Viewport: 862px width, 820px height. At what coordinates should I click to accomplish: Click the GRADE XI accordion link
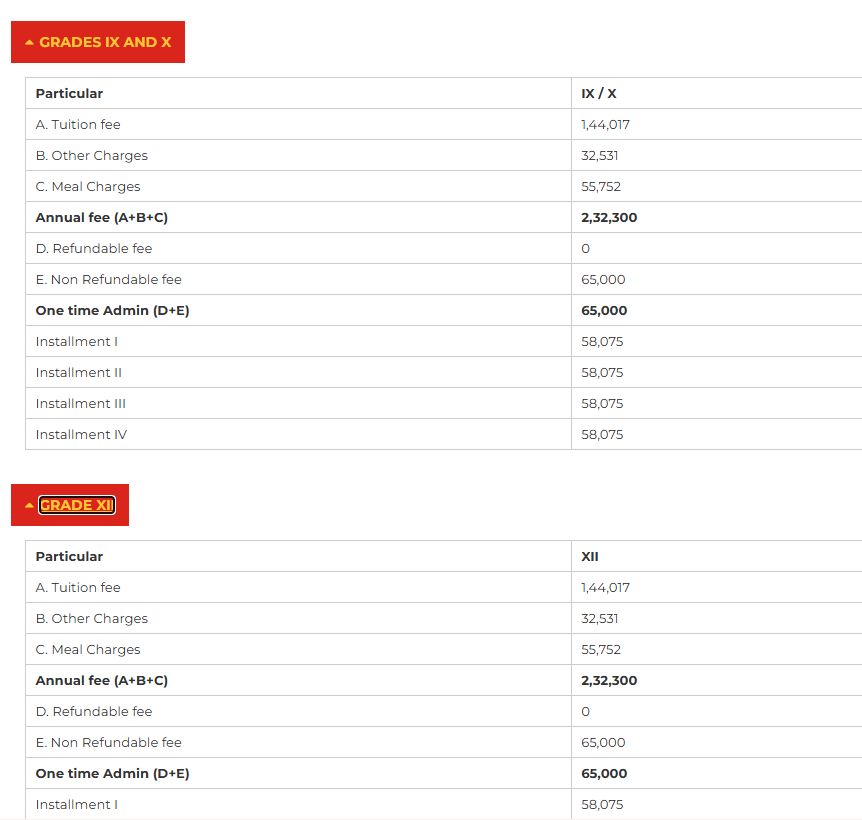(76, 505)
